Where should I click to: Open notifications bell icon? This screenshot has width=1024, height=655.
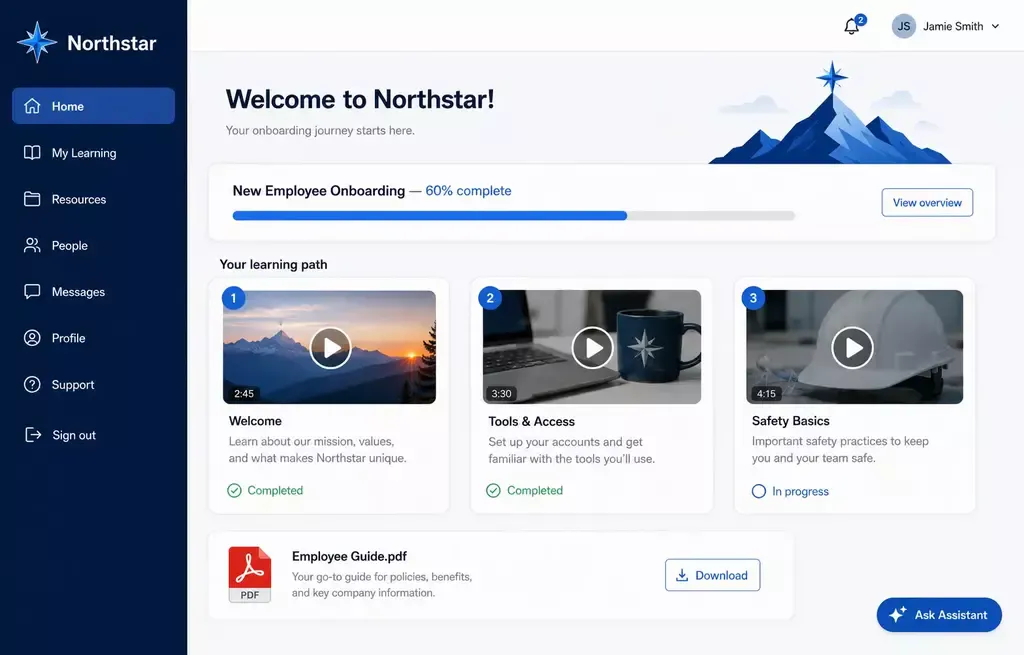pyautogui.click(x=851, y=27)
